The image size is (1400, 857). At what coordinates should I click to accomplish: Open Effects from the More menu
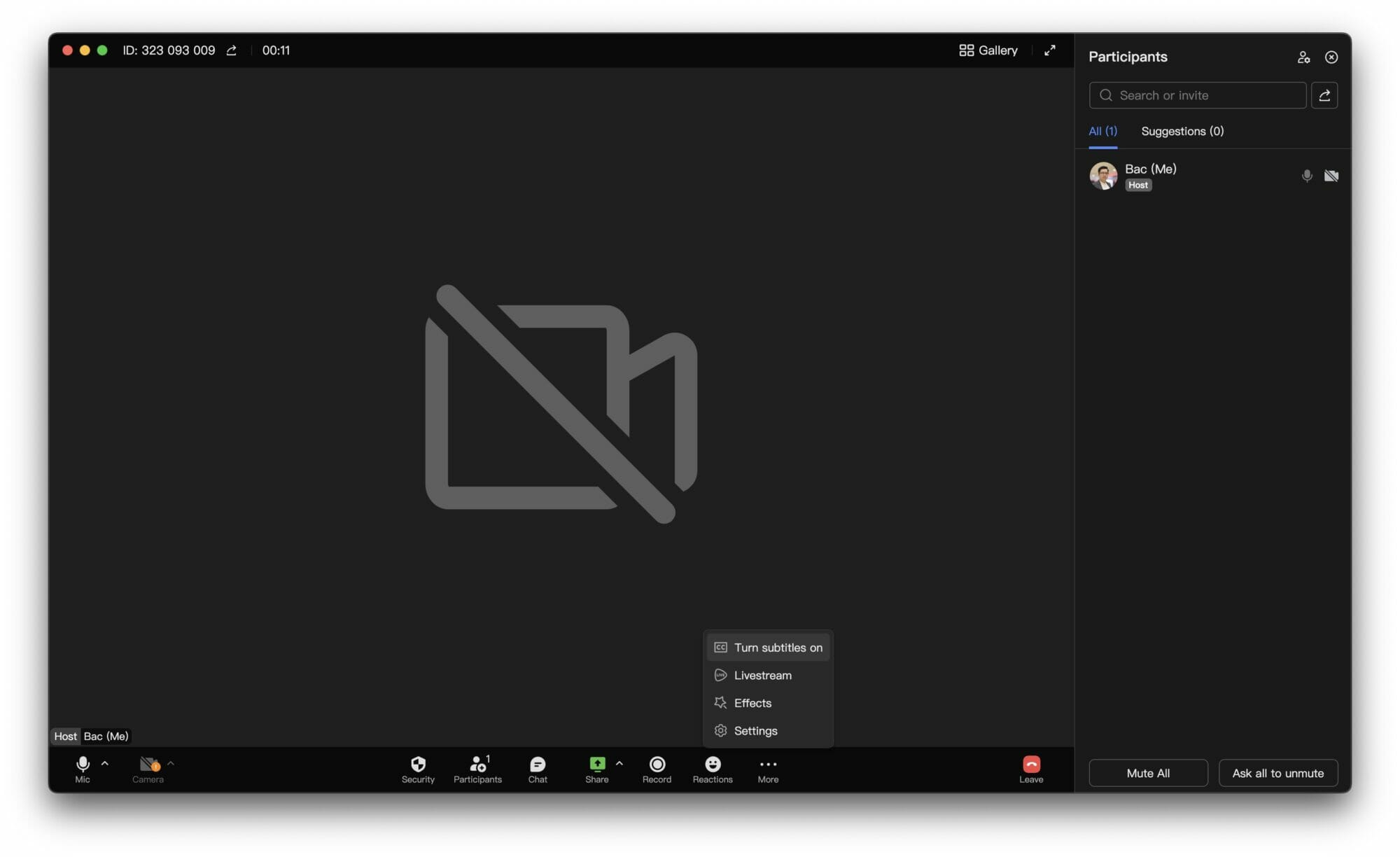click(768, 703)
